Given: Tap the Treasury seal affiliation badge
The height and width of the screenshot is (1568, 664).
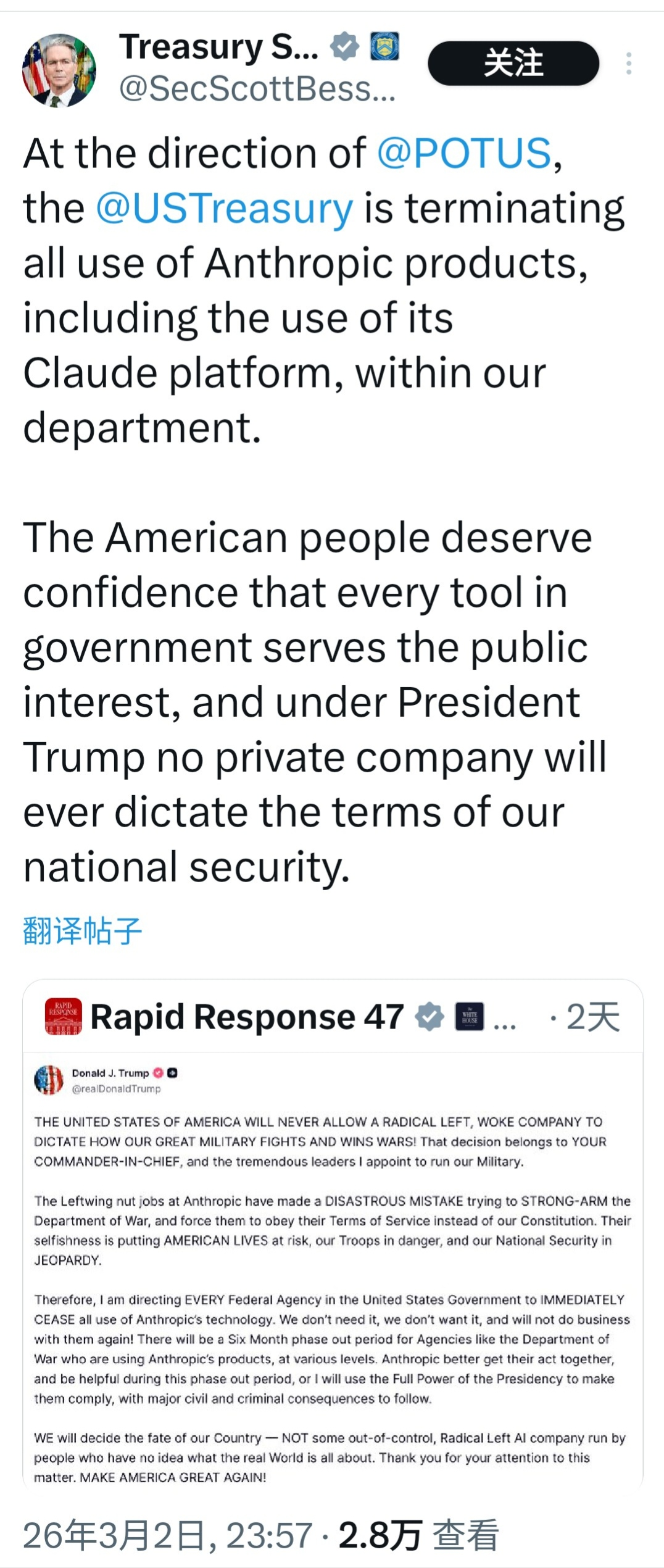Looking at the screenshot, I should [x=384, y=47].
